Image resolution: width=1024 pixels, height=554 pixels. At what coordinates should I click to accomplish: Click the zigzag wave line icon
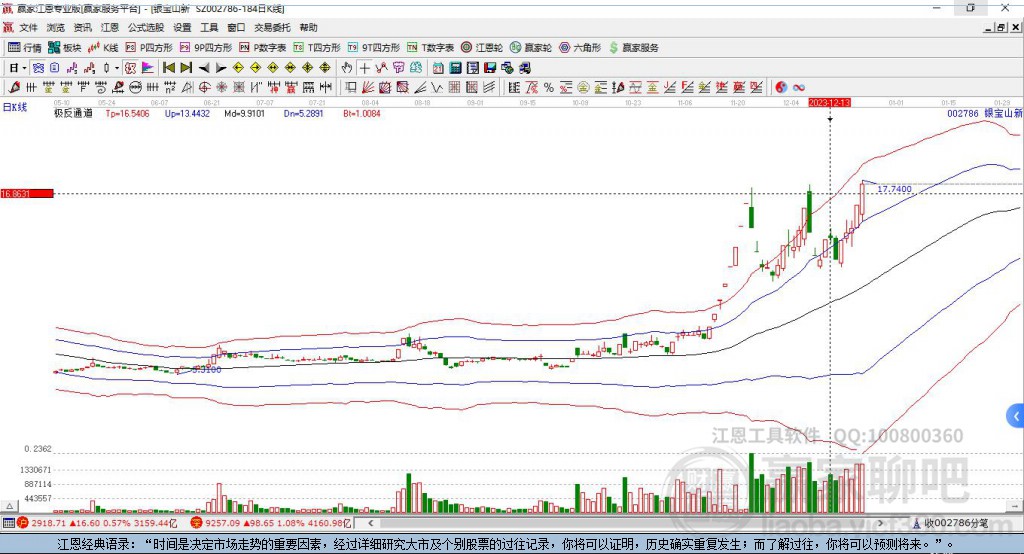(437, 88)
